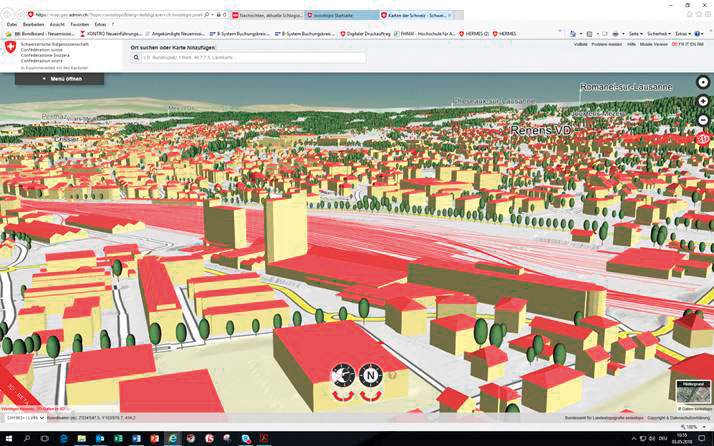Click the Problem melden link
Screen dimensions: 714x446
click(607, 44)
